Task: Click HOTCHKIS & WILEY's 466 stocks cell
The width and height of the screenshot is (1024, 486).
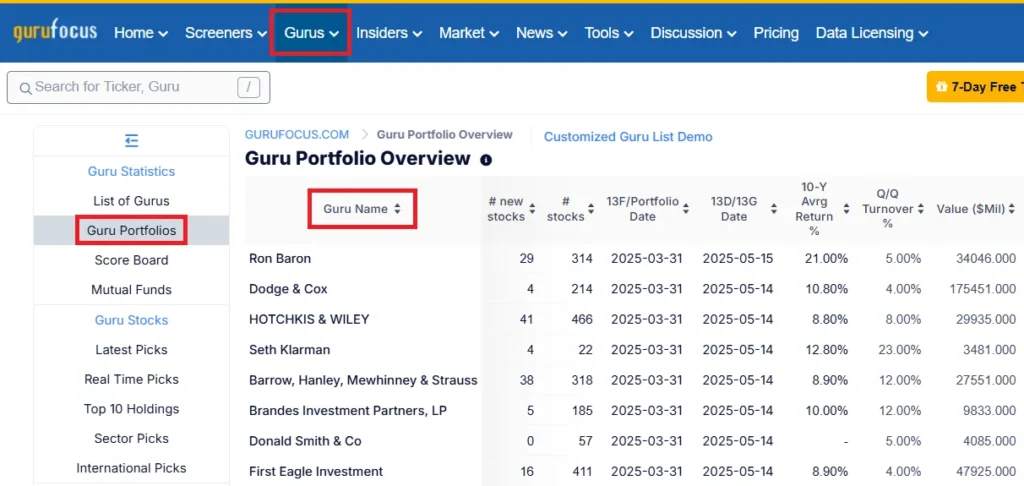Action: [x=581, y=319]
